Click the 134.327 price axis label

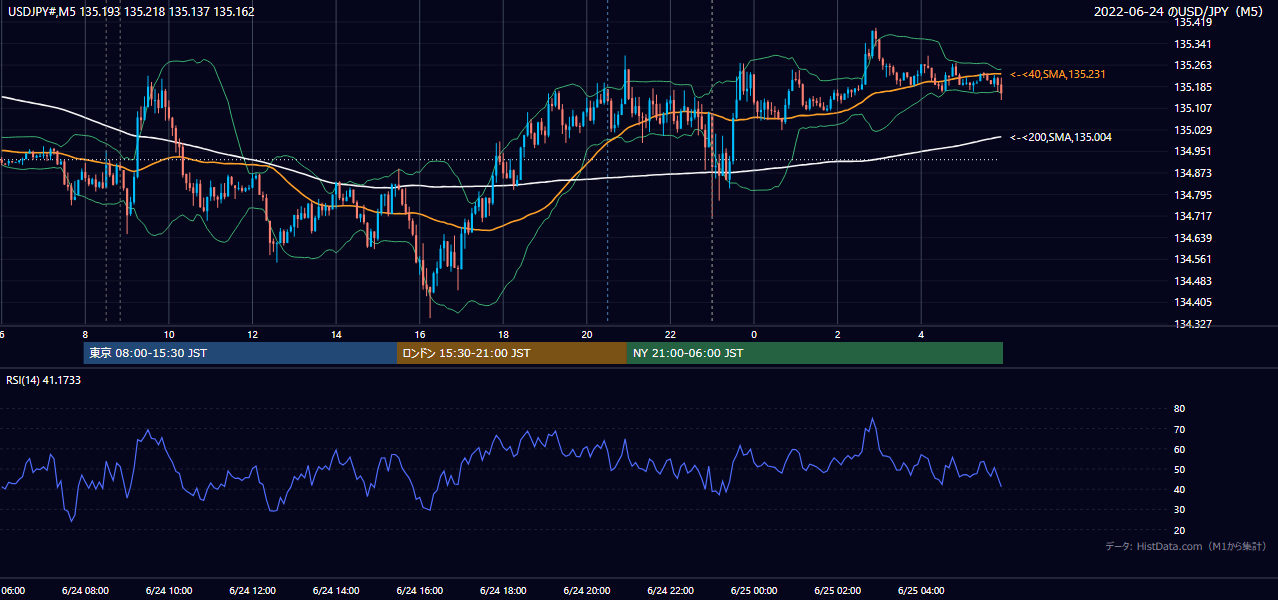click(1193, 324)
